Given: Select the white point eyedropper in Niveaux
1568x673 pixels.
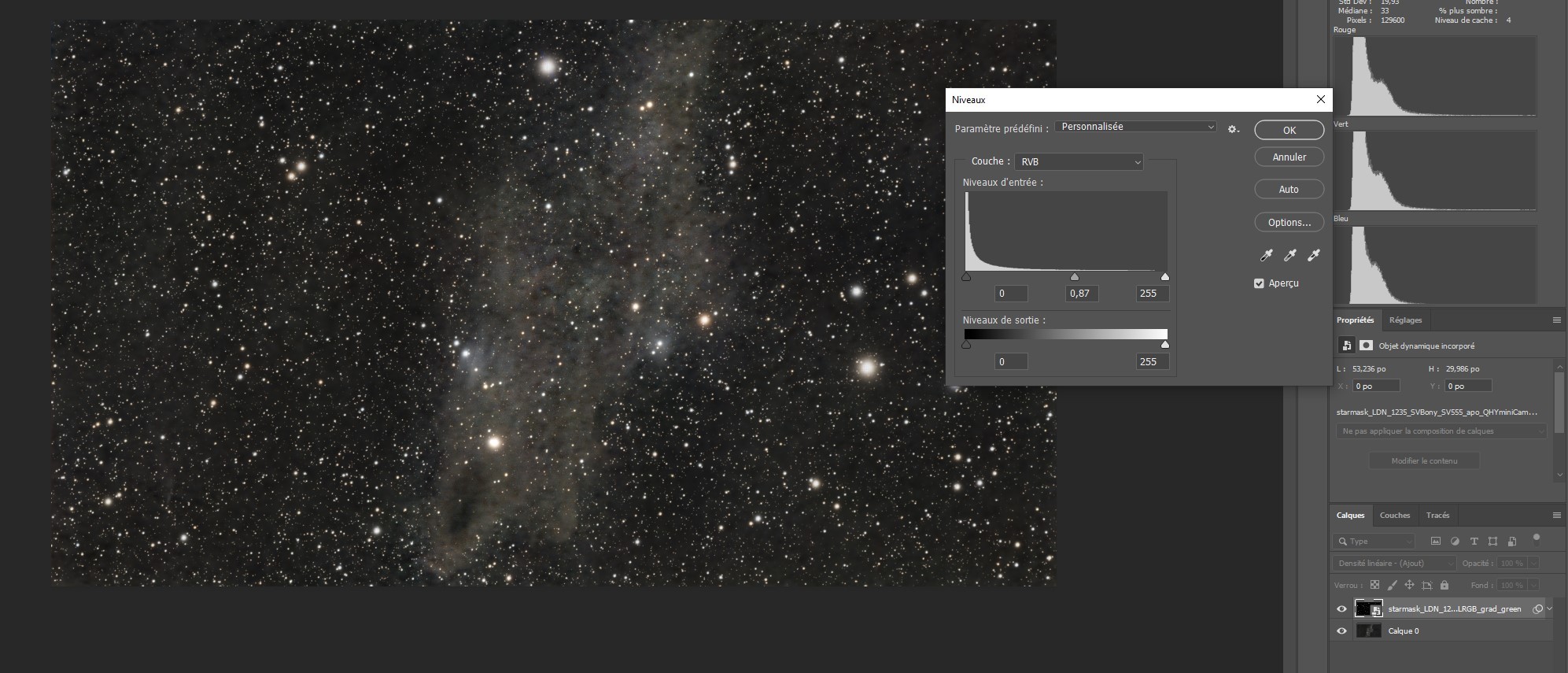Looking at the screenshot, I should 1314,255.
